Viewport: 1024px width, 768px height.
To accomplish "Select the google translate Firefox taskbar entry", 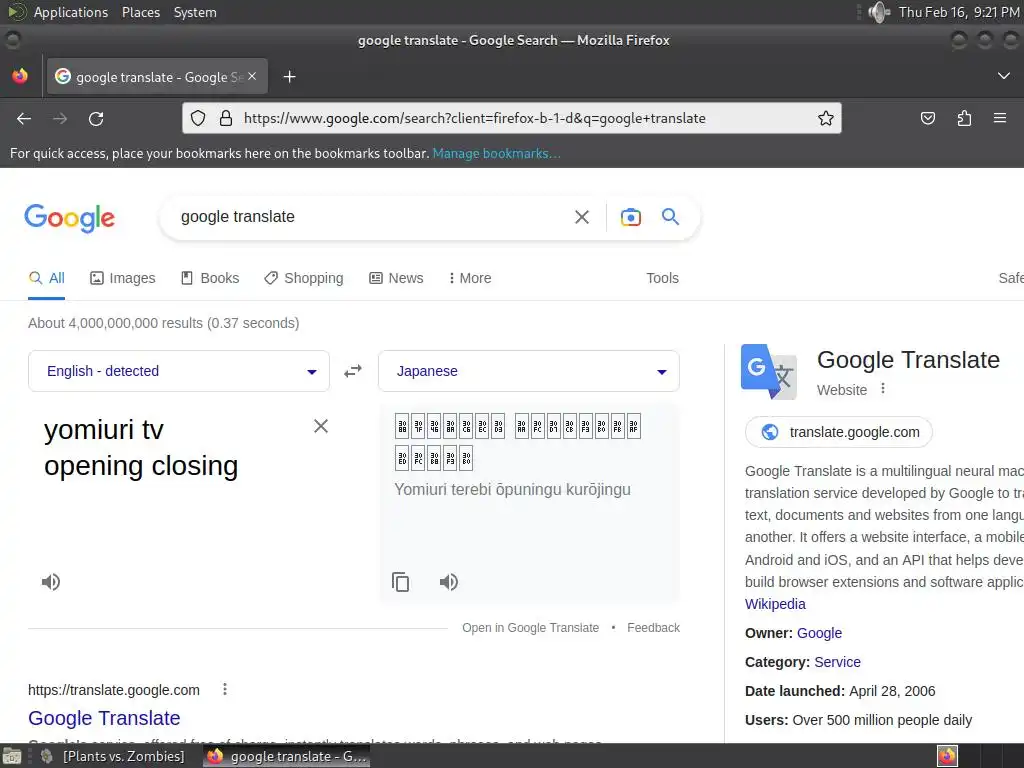I will (x=287, y=756).
